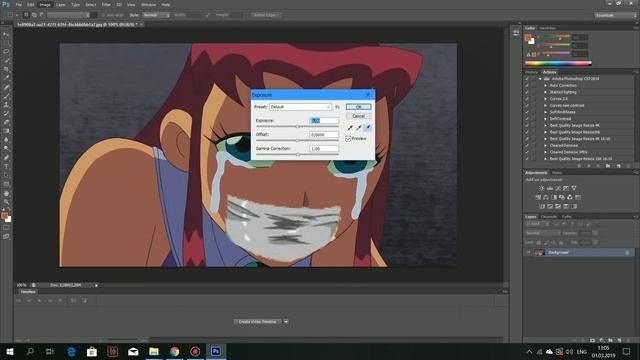This screenshot has height=360, width=640.
Task: Open the File menu
Action: 18,4
